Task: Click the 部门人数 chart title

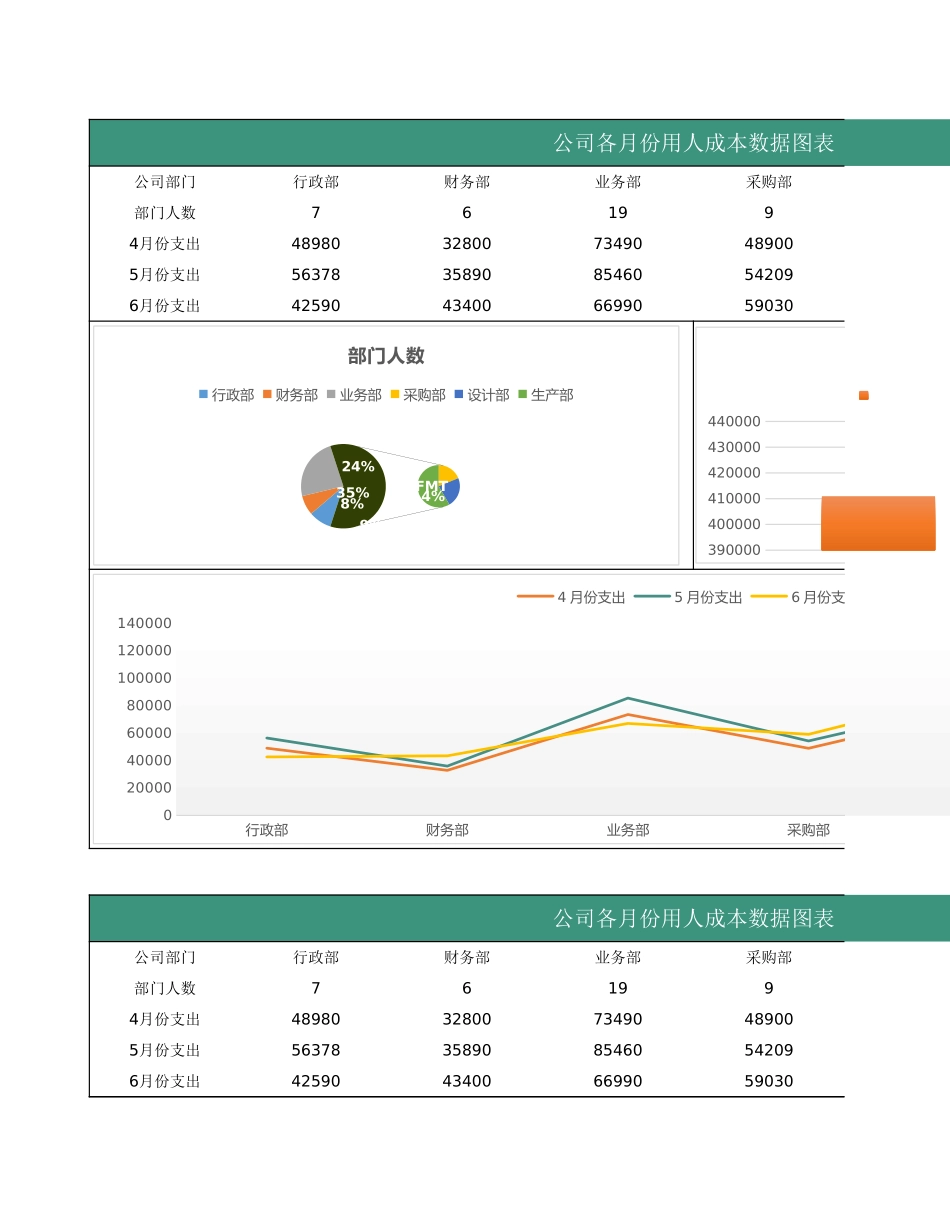Action: [385, 355]
